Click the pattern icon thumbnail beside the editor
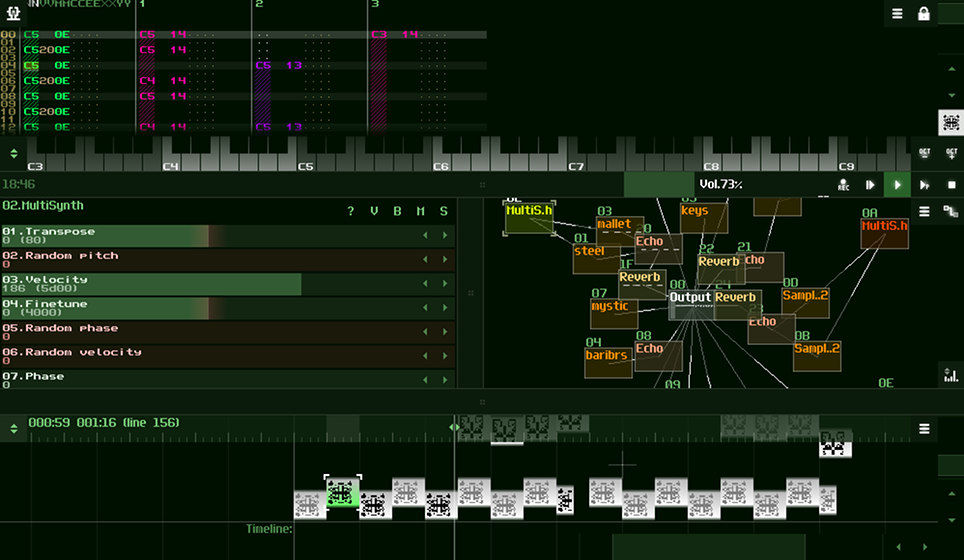Image resolution: width=964 pixels, height=560 pixels. click(x=950, y=122)
